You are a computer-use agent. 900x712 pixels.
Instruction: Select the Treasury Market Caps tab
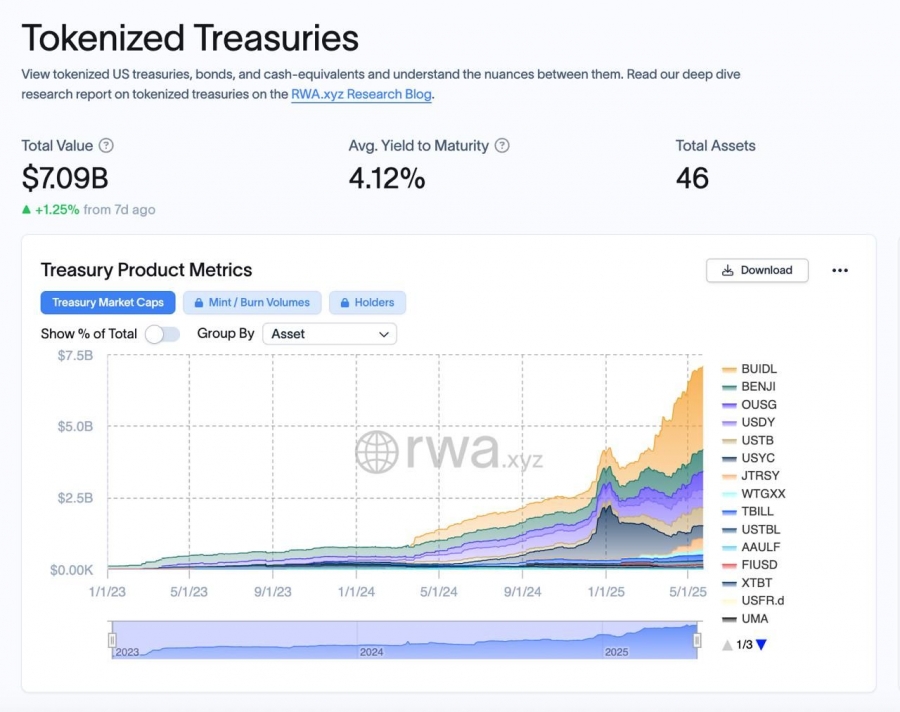(108, 303)
